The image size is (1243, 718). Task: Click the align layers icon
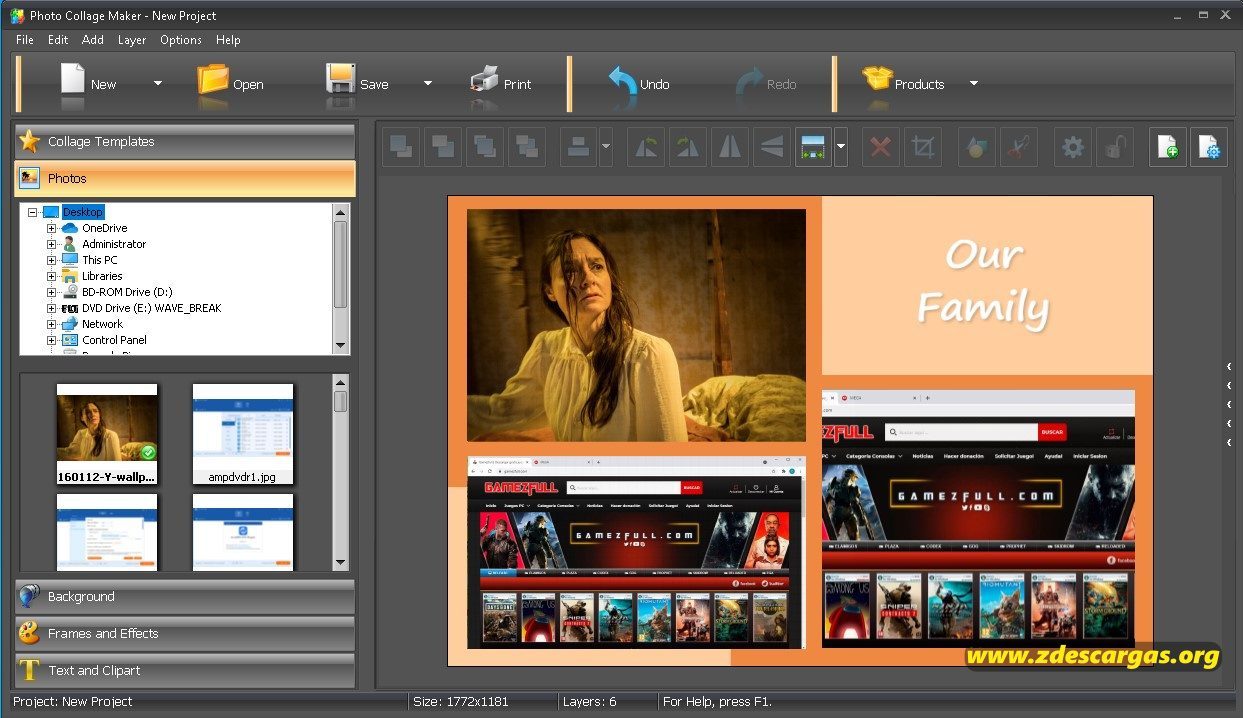578,147
